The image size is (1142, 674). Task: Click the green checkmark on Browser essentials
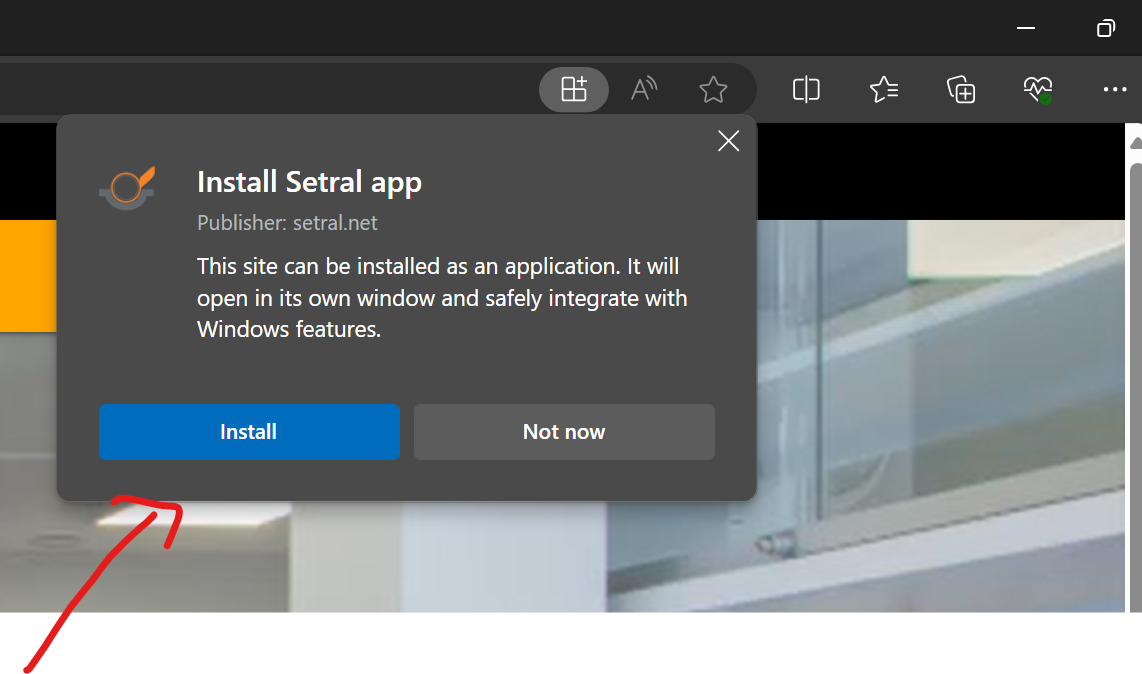click(1047, 98)
